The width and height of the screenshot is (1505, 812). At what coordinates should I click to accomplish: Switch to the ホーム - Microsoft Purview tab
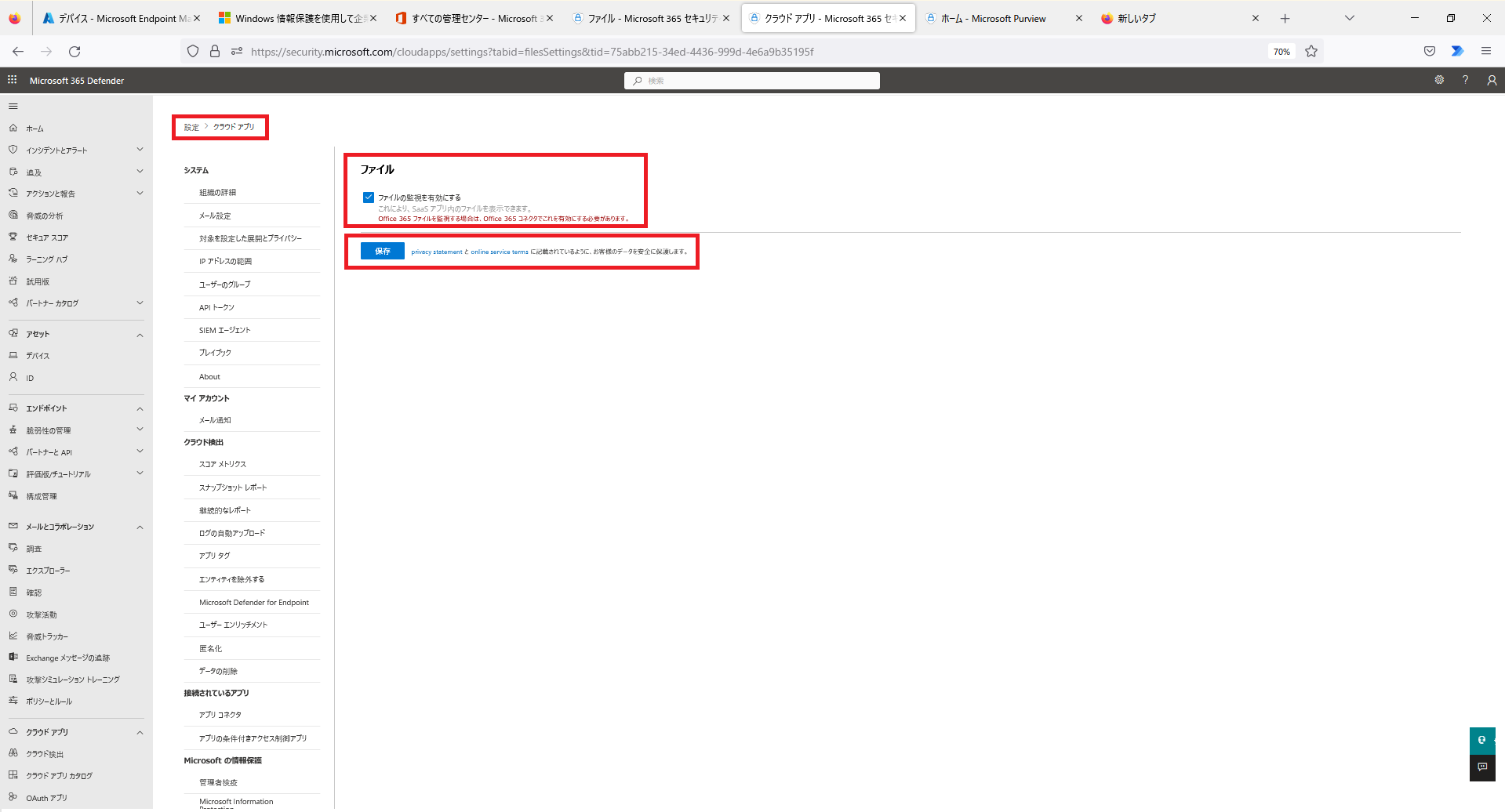tap(1004, 18)
